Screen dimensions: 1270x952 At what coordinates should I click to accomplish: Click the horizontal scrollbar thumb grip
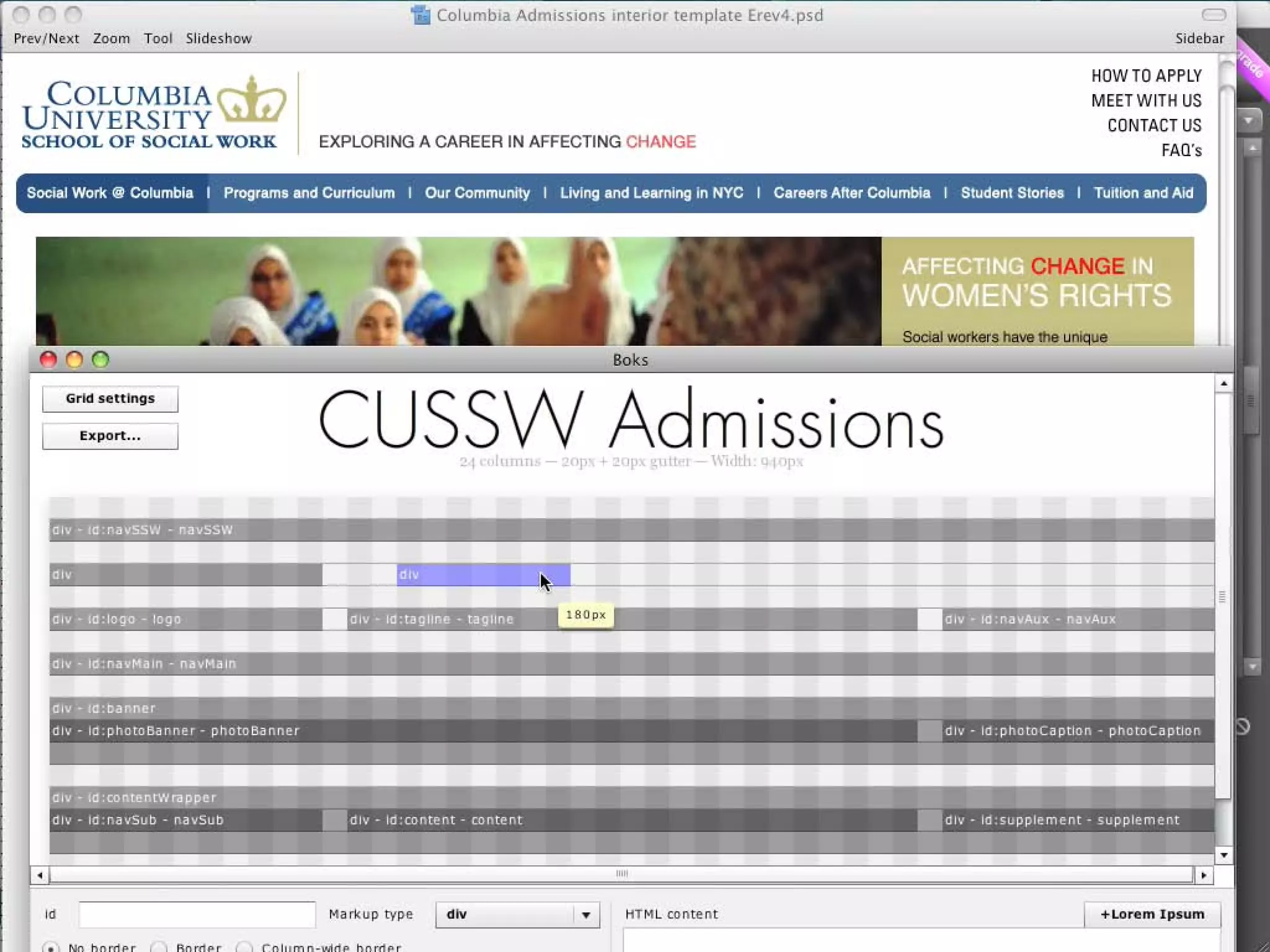[x=621, y=874]
